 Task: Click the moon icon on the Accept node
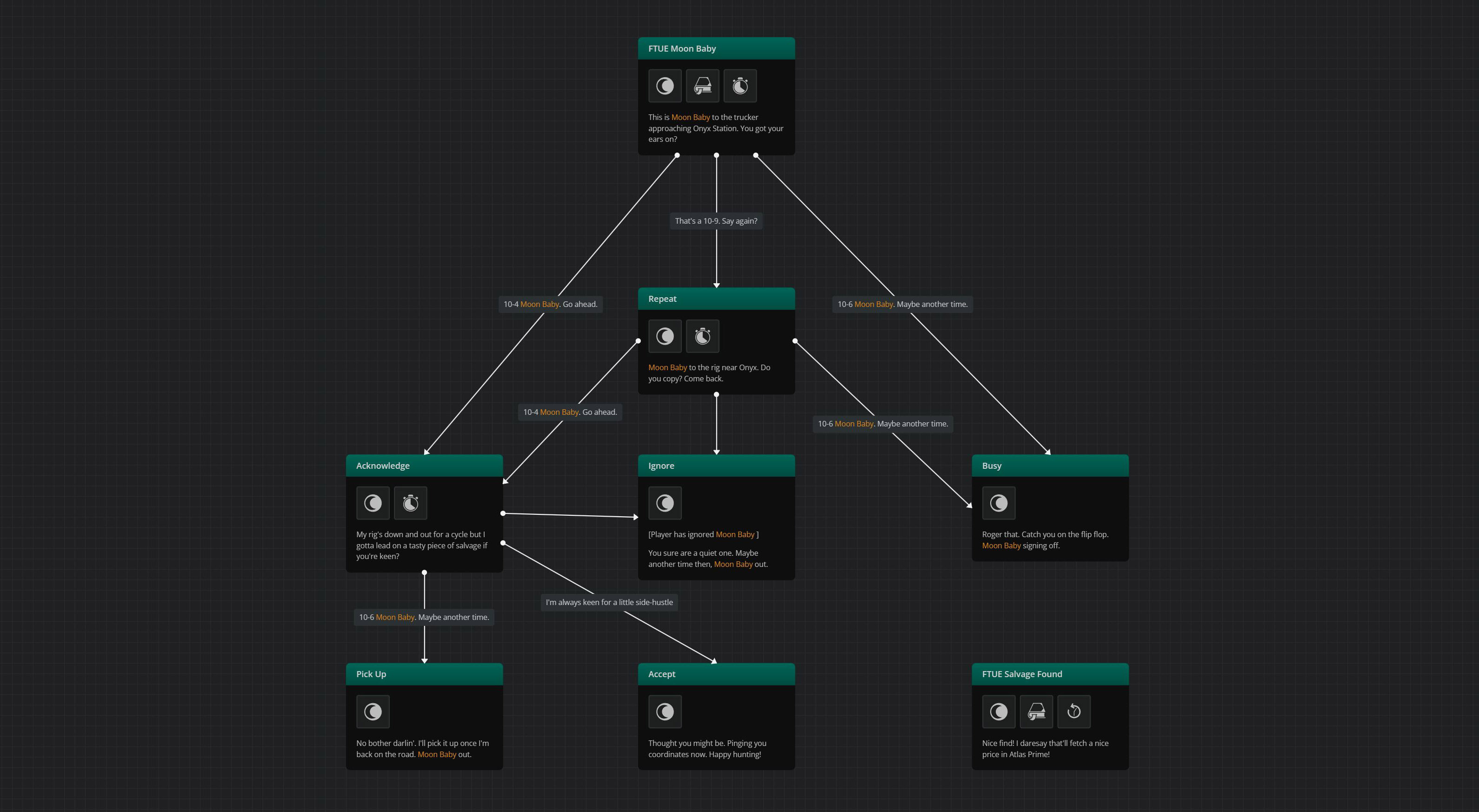point(664,712)
